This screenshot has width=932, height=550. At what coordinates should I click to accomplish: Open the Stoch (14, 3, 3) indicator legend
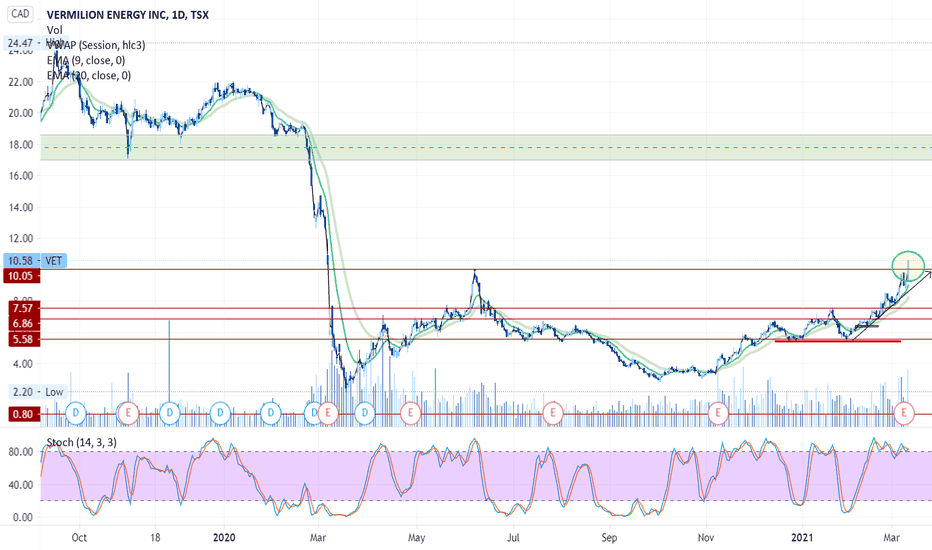tap(81, 442)
